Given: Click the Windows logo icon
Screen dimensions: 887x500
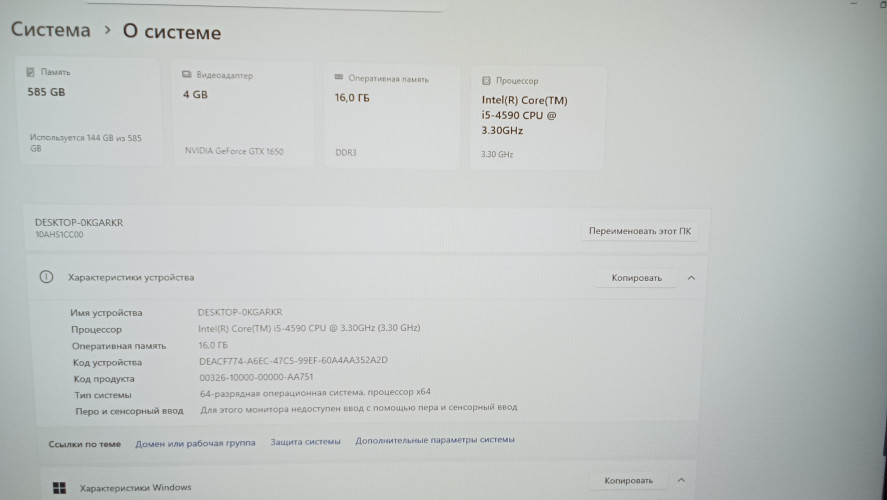Looking at the screenshot, I should [x=59, y=488].
